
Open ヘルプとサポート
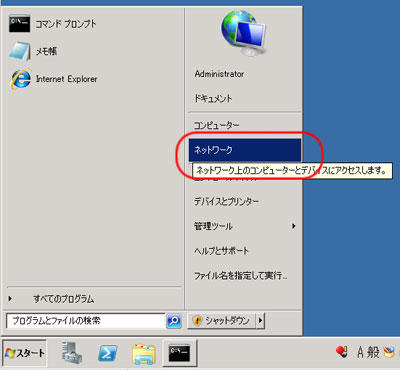pyautogui.click(x=221, y=251)
